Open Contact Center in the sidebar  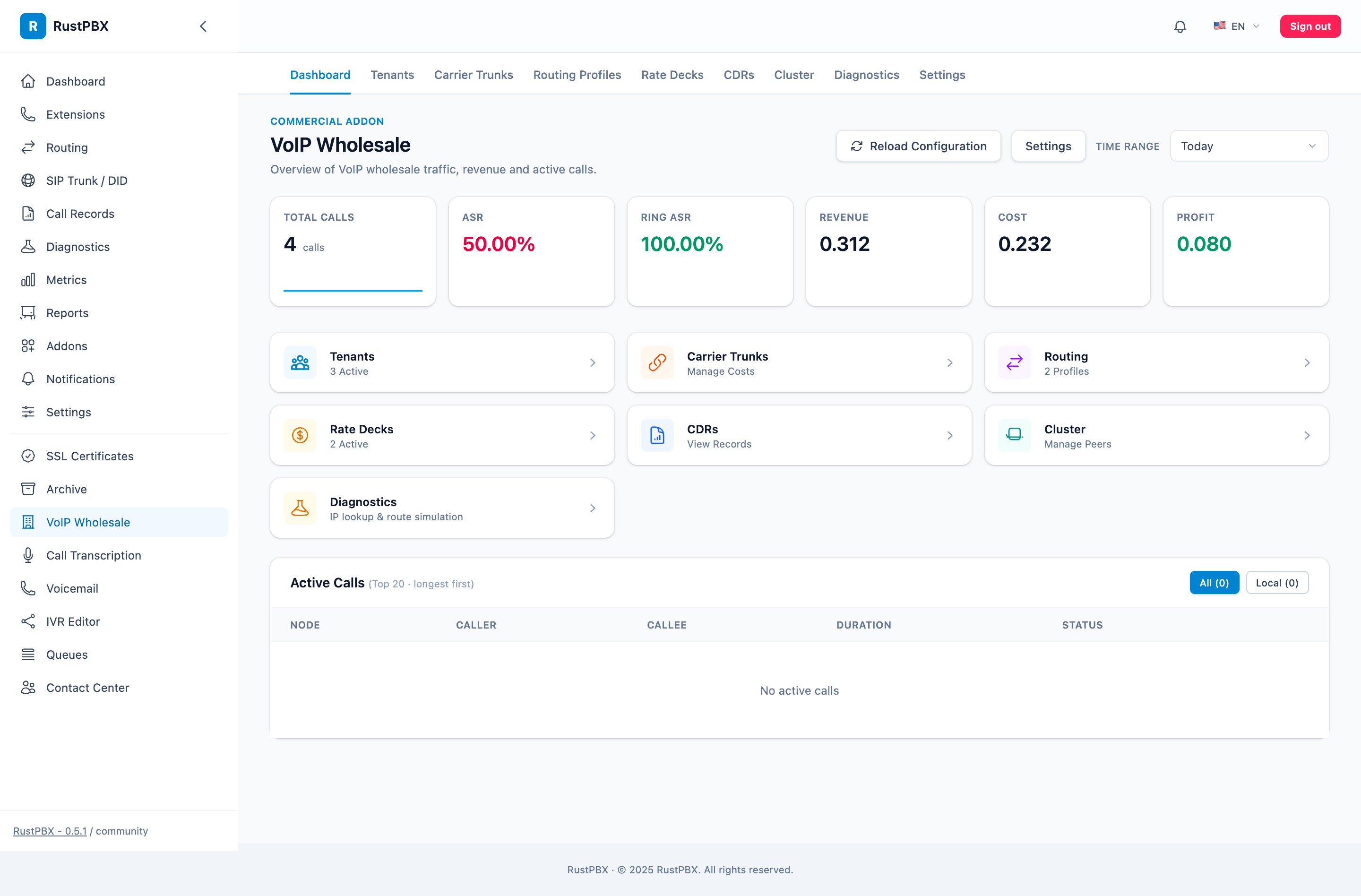pos(119,688)
